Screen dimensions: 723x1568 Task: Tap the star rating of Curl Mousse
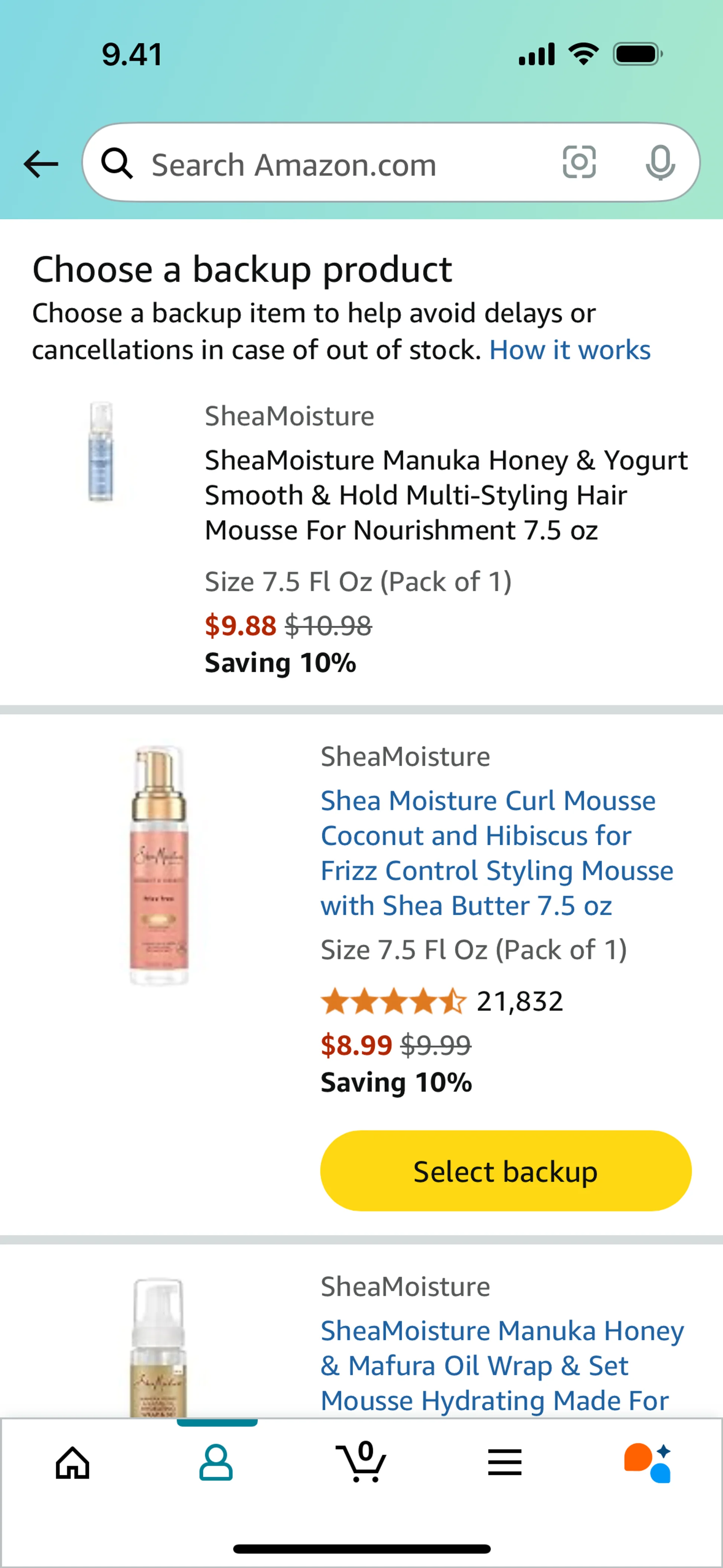[x=393, y=1001]
